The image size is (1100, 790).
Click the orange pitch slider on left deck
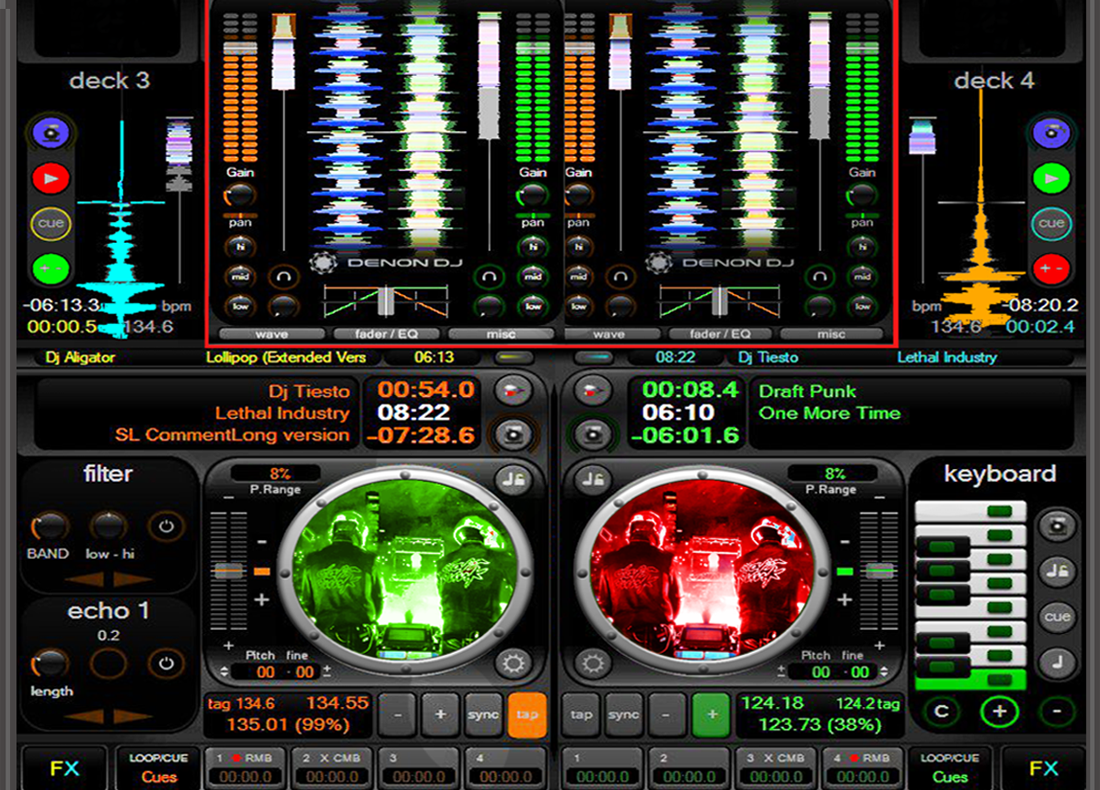click(229, 571)
